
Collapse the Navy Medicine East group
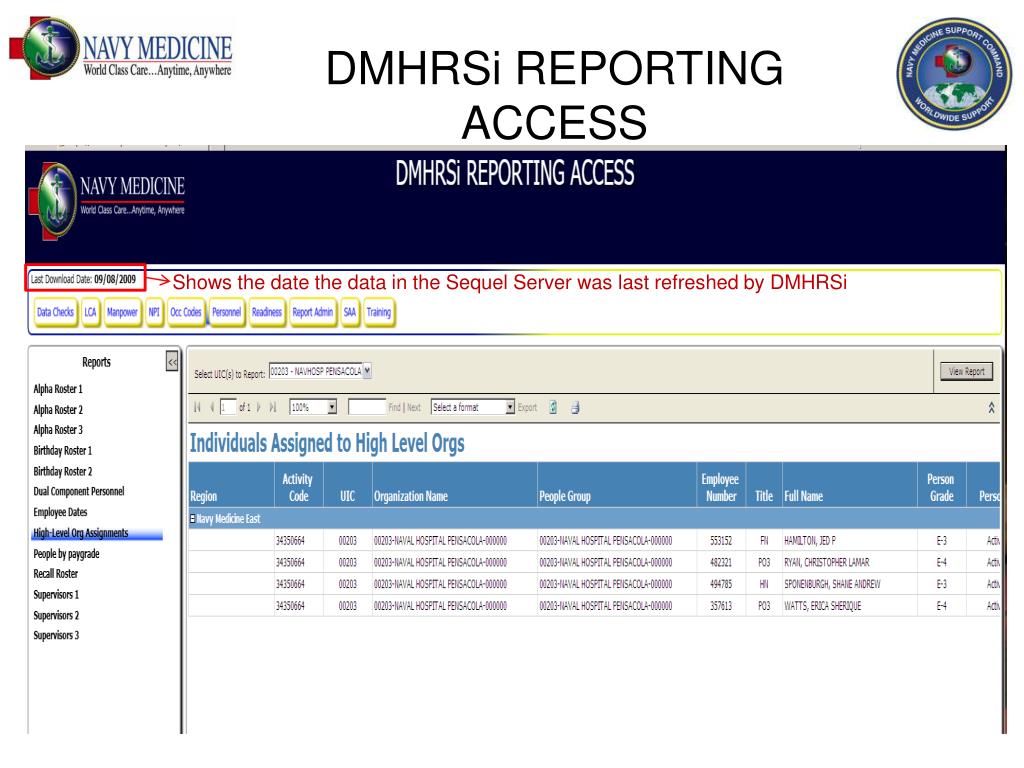click(x=193, y=519)
